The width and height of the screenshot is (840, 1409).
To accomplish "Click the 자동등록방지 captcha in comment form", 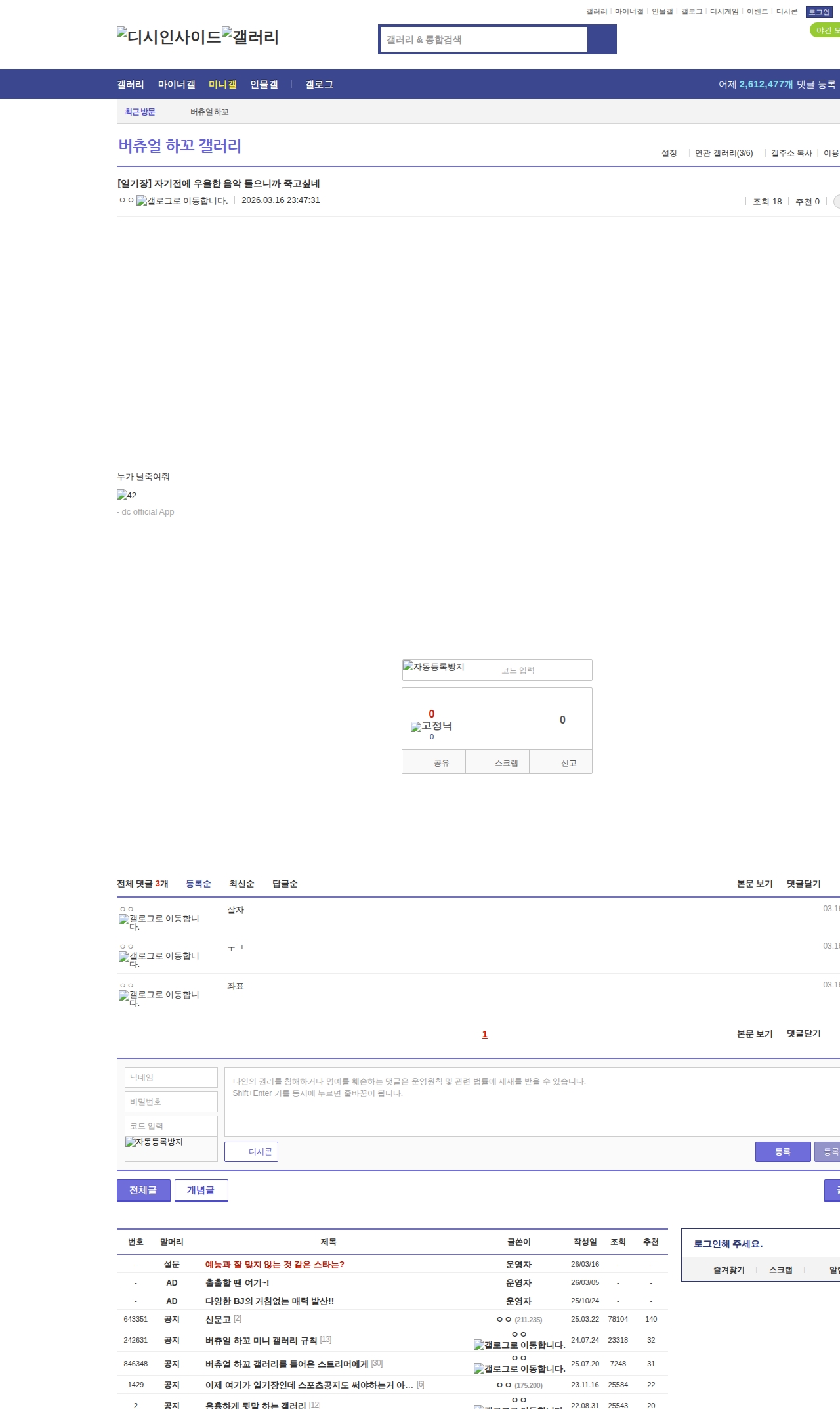I will click(x=154, y=1142).
